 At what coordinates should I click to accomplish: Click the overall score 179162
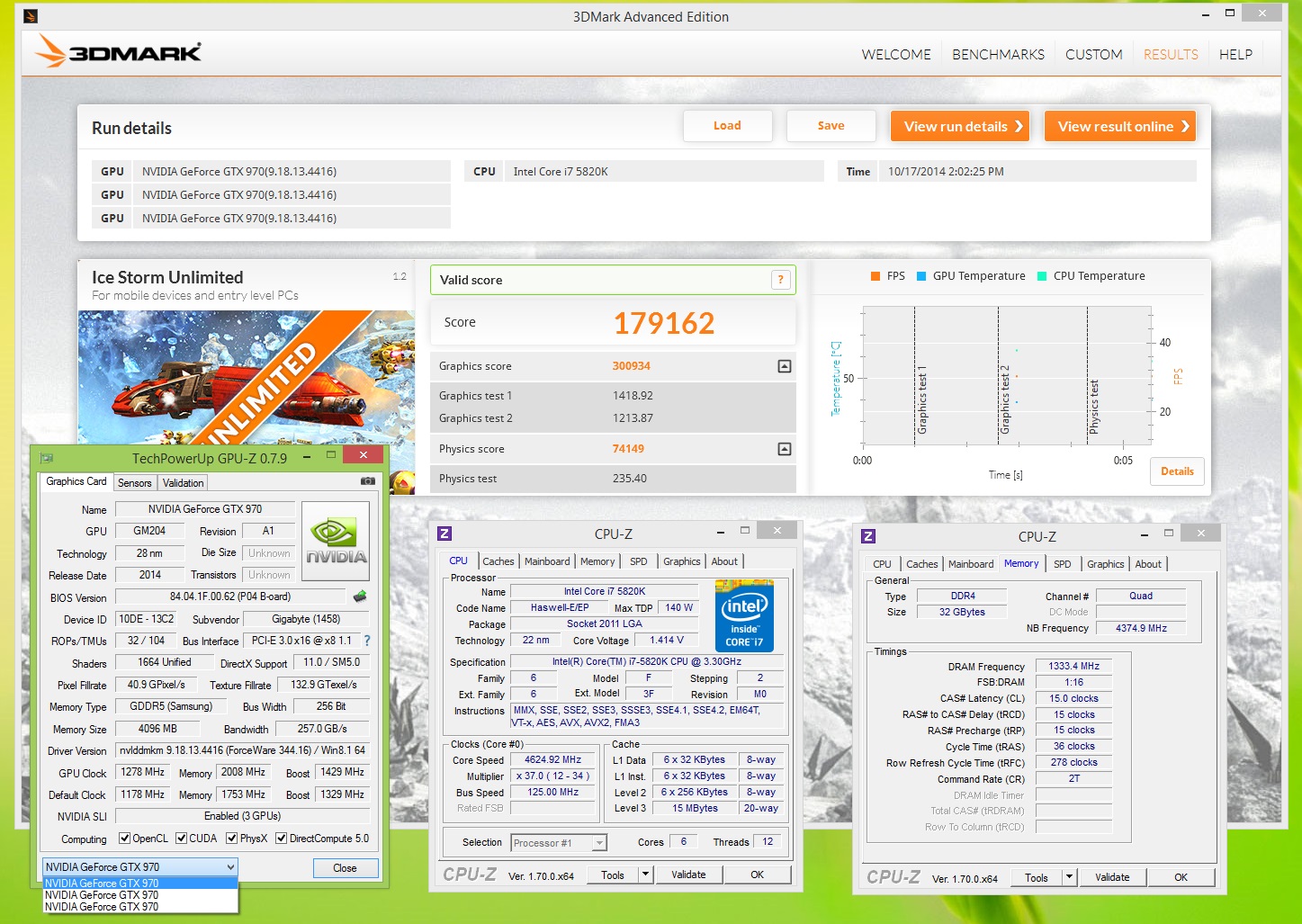tap(664, 323)
